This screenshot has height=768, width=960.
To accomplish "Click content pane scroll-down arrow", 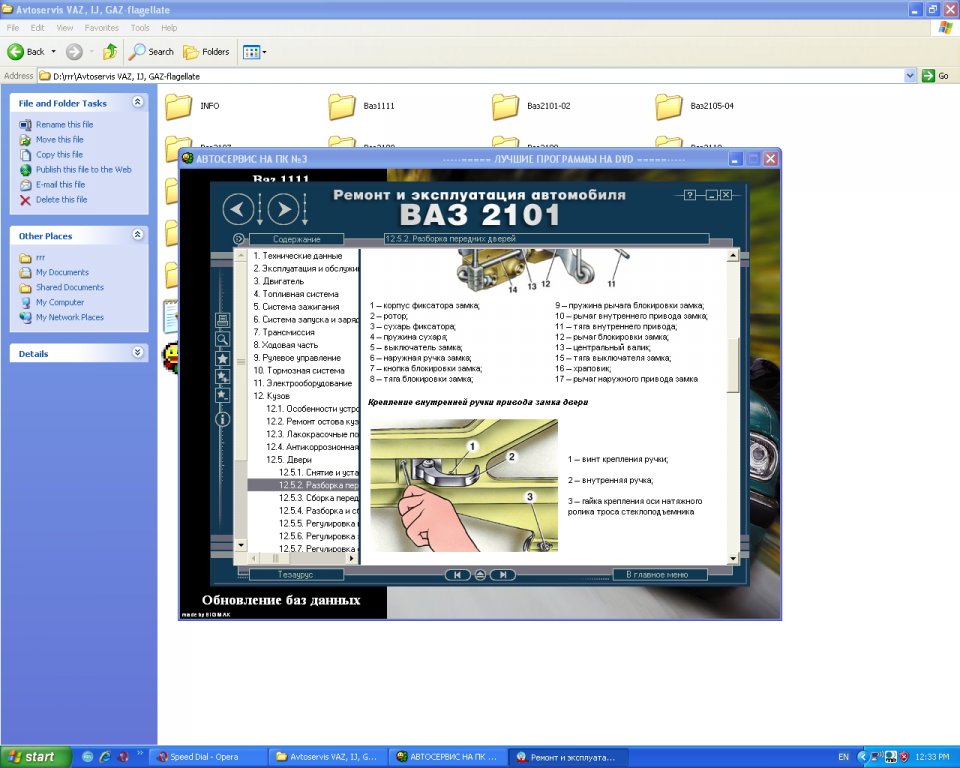I will coord(733,559).
